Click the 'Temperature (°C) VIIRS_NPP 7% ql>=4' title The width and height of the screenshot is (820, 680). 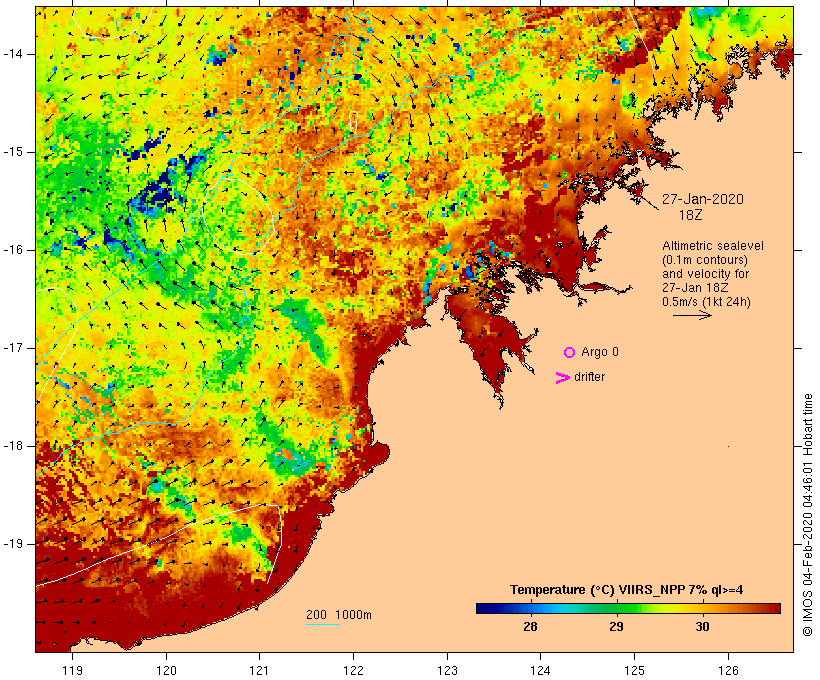point(627,590)
